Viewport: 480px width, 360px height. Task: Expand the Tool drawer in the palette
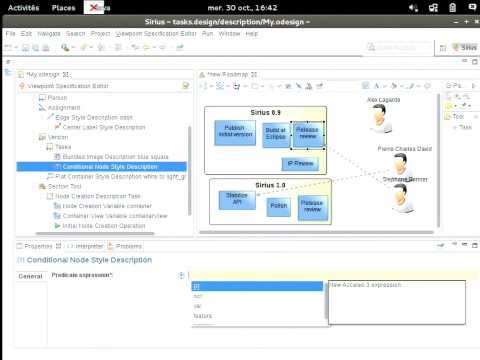click(x=458, y=117)
